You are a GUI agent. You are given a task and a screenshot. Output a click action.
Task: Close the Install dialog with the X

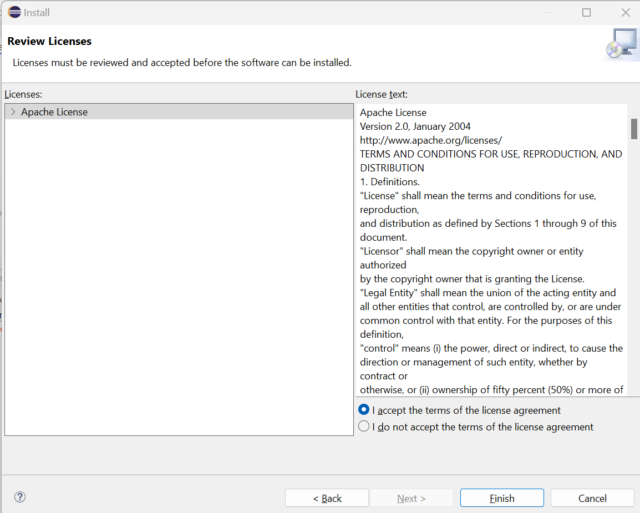tap(625, 13)
